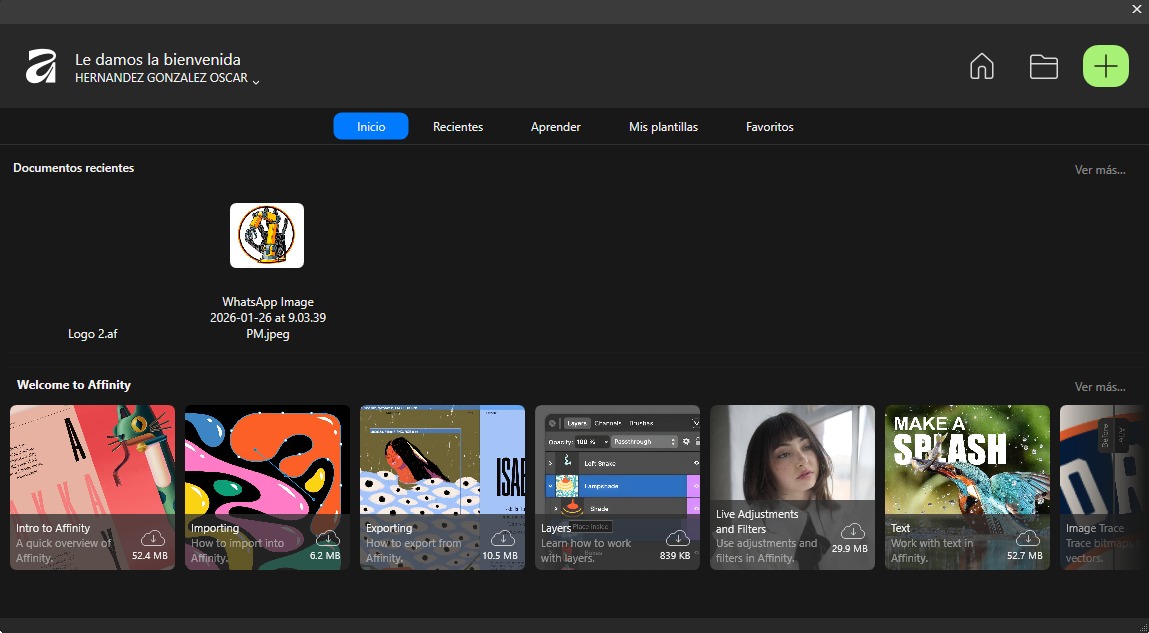Download the Layers tutorial cloud icon
This screenshot has width=1149, height=633.
tap(678, 538)
